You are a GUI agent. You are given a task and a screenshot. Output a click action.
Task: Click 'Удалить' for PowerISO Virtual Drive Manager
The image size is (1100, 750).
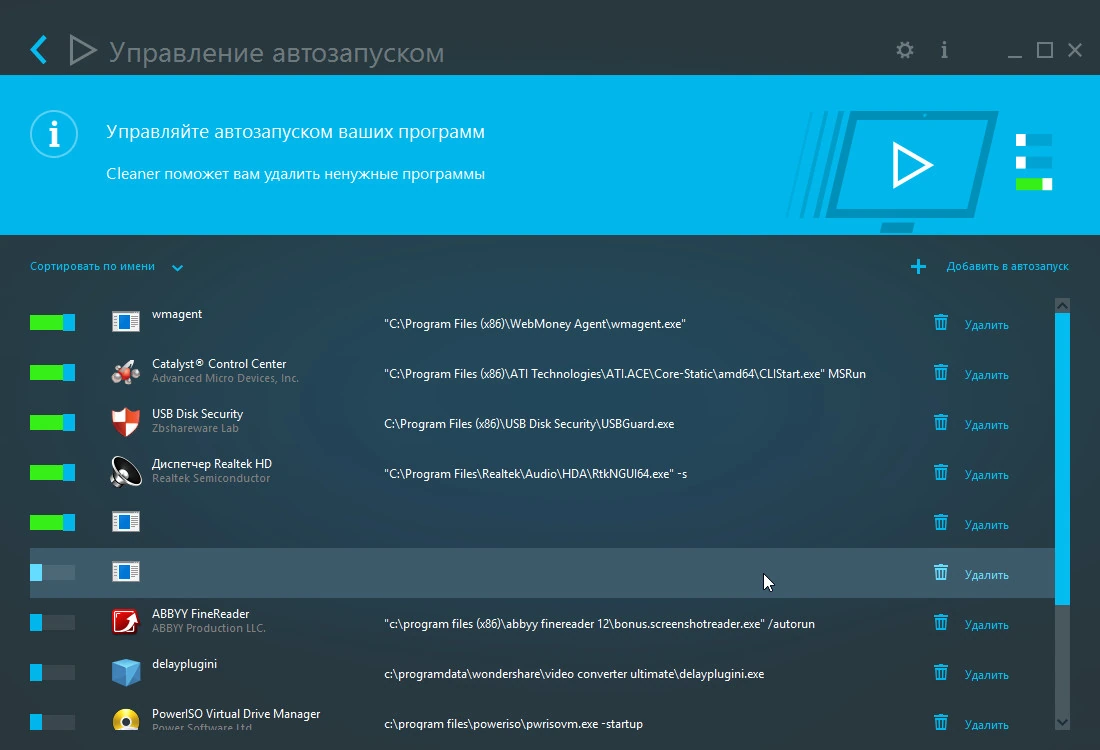986,725
